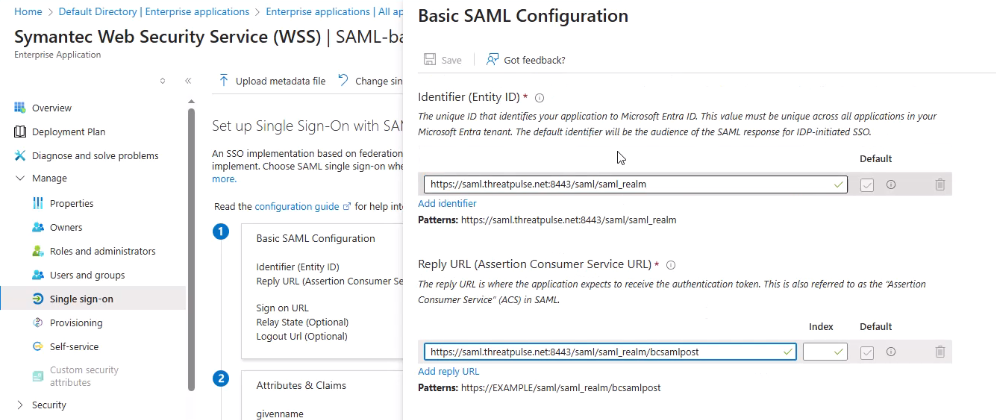Viewport: 996px width, 420px height.
Task: Toggle the Default checkbox for the reply URL
Action: coord(867,352)
